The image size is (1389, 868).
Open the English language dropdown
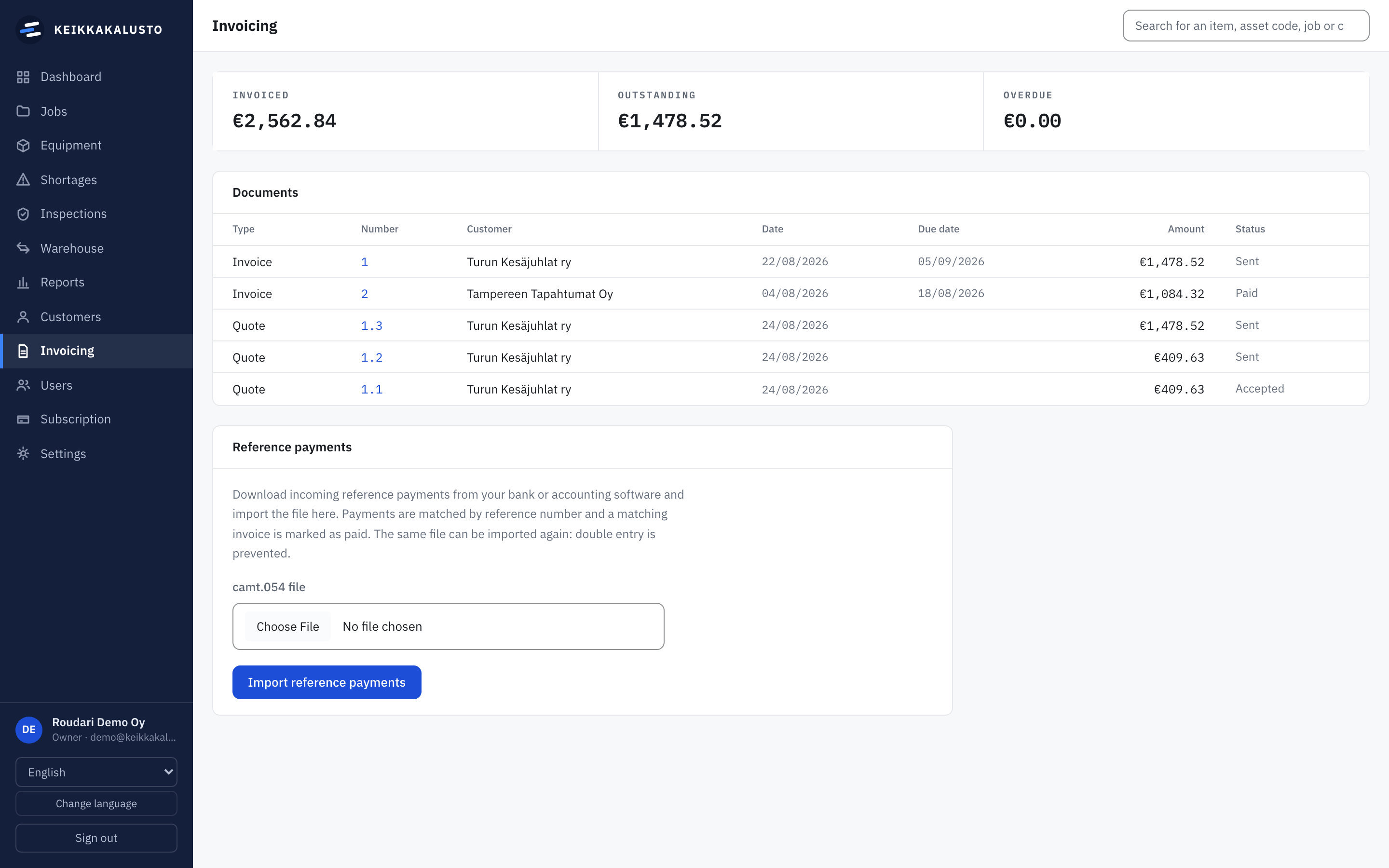[x=96, y=772]
